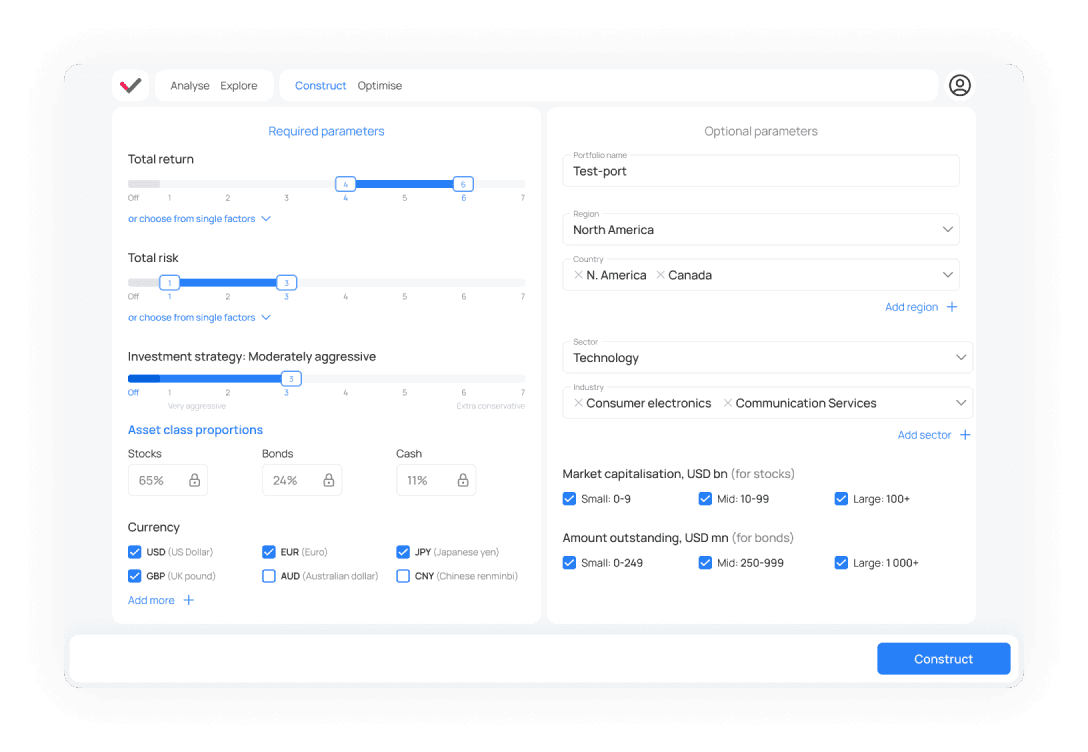Remove the Canada country tag
The width and height of the screenshot is (1088, 752).
(661, 275)
